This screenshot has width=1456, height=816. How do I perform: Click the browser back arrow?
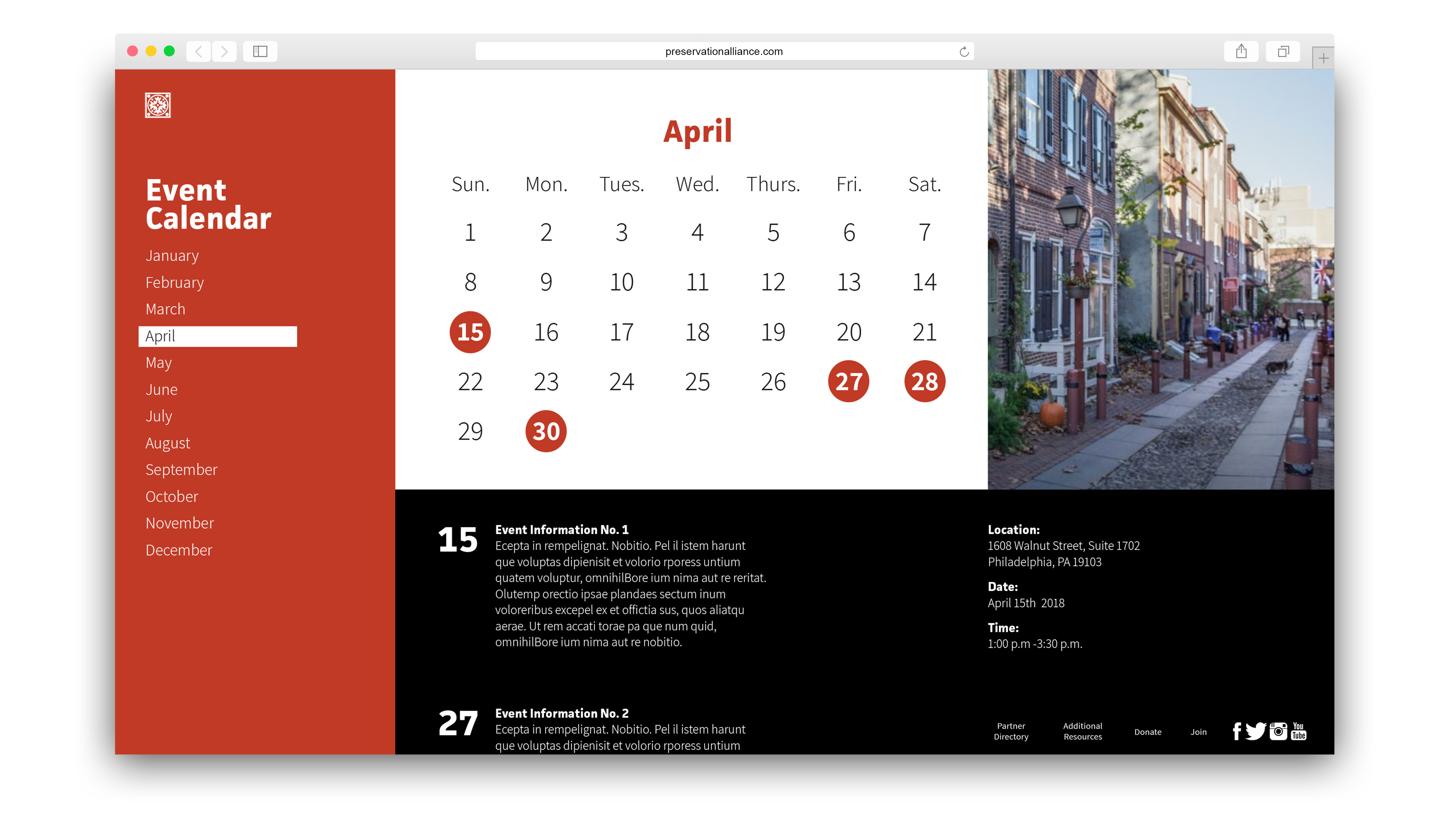click(198, 51)
